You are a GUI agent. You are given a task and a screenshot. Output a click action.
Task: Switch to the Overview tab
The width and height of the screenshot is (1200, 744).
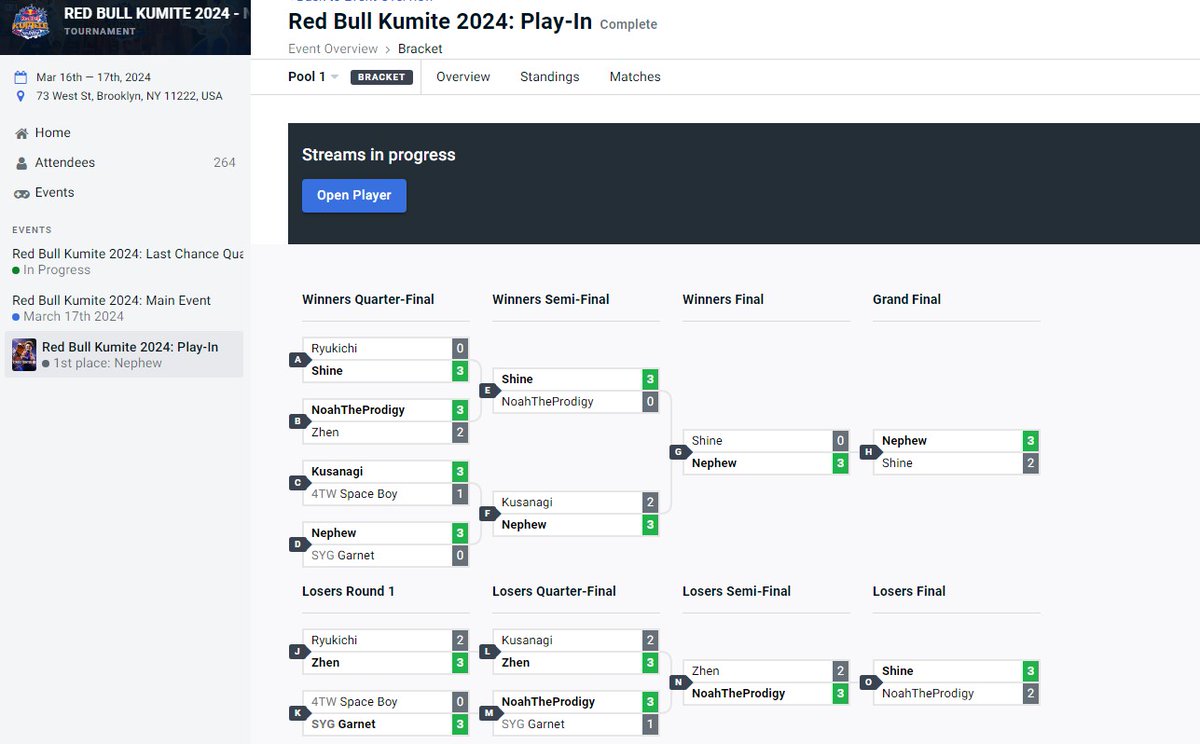pyautogui.click(x=463, y=77)
